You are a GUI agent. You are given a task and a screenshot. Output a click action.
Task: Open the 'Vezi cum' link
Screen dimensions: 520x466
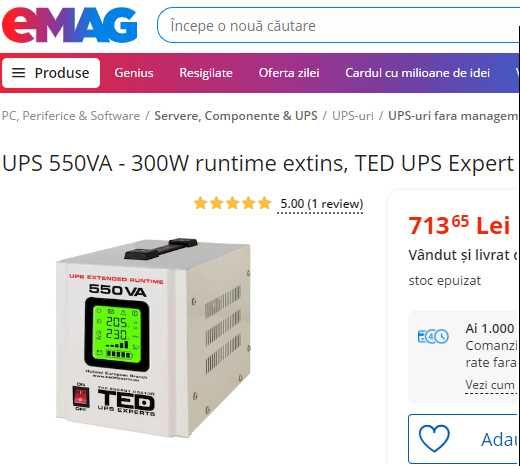point(490,385)
